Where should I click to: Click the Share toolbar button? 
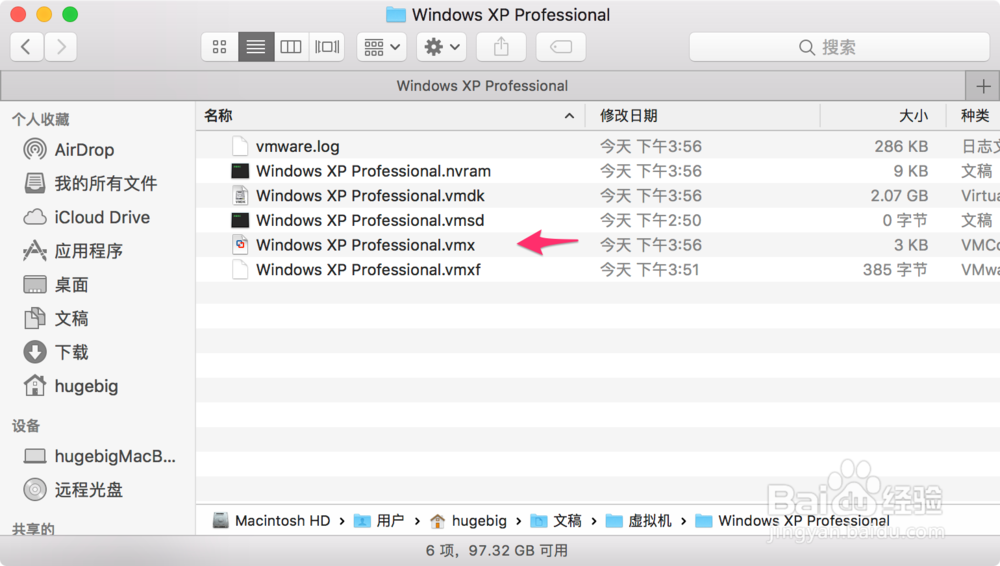(501, 47)
